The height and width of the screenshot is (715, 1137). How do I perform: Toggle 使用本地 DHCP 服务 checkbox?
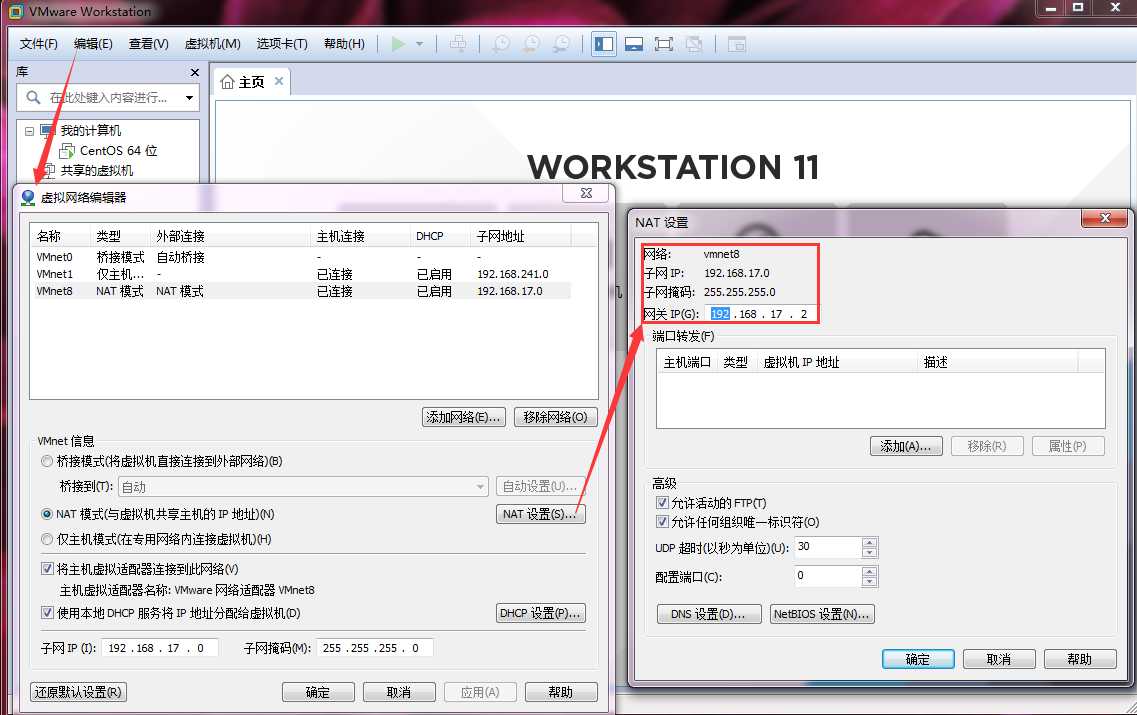(x=48, y=613)
